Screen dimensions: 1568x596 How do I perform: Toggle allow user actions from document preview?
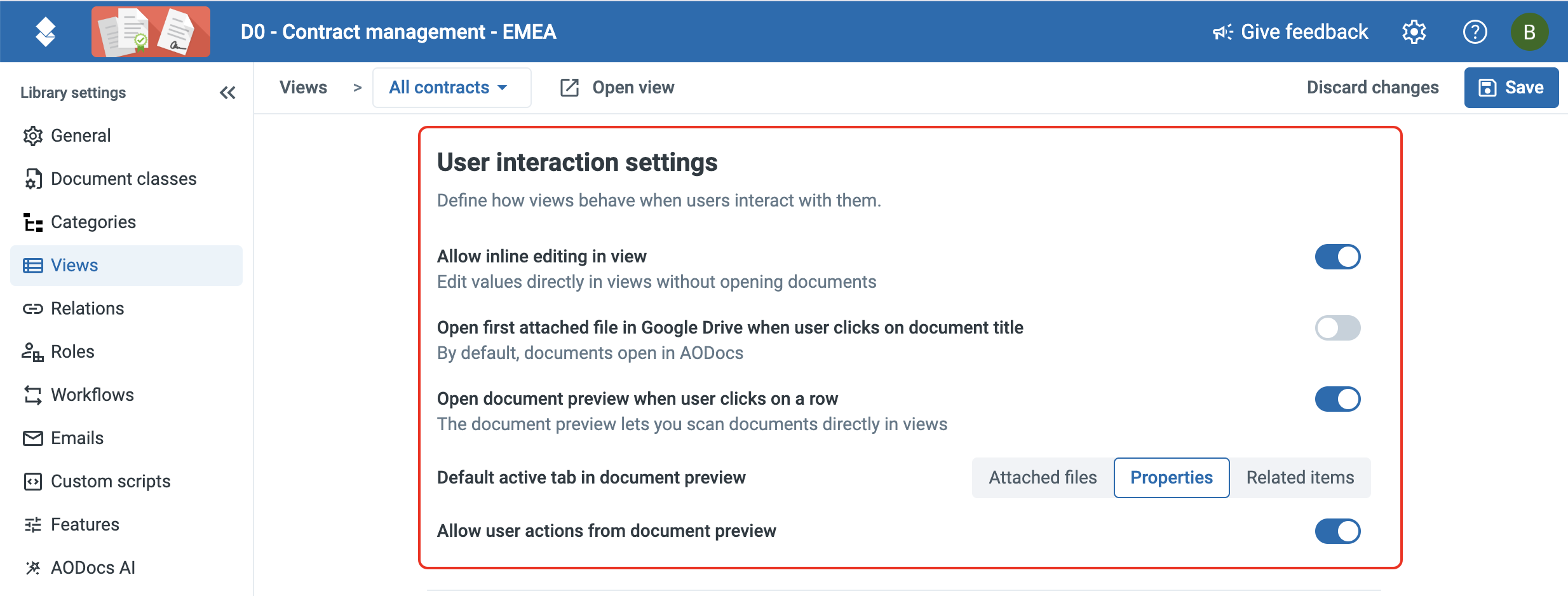[1337, 531]
